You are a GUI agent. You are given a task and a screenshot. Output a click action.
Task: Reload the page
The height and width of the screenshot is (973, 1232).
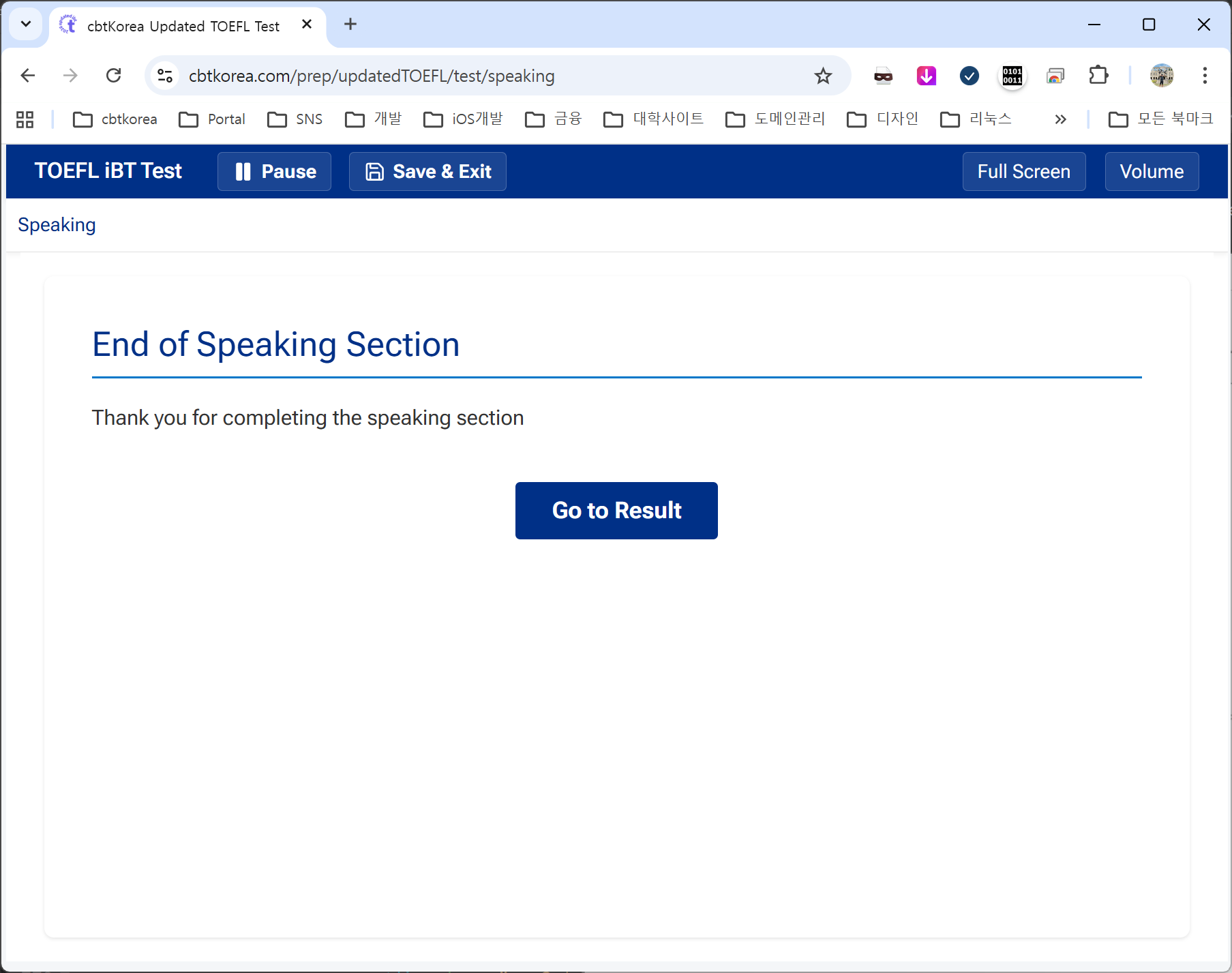114,76
